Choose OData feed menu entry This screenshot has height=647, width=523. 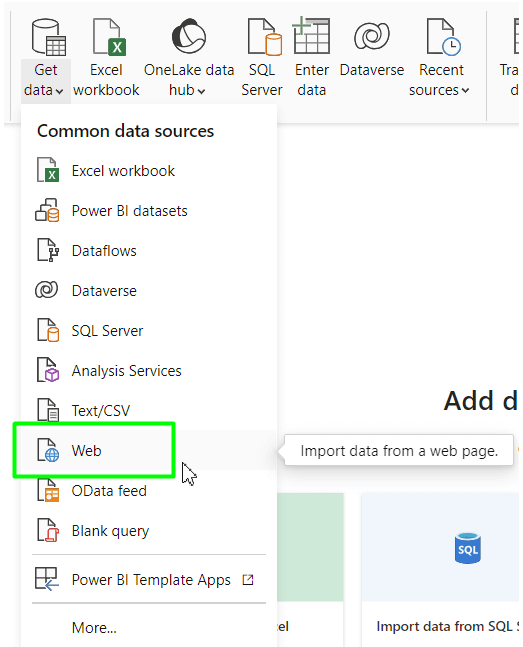click(x=149, y=491)
